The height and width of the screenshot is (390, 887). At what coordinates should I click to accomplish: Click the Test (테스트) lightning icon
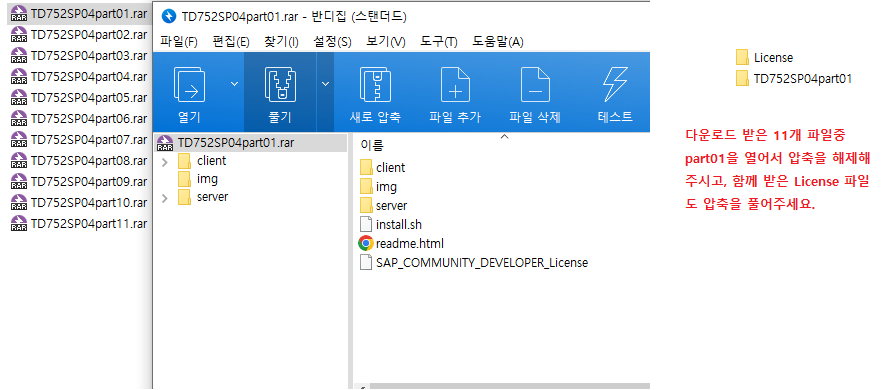615,84
